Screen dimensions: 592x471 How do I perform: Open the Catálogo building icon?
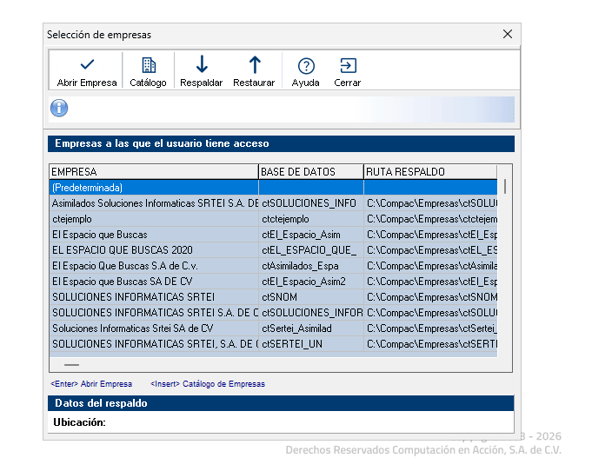pyautogui.click(x=148, y=65)
